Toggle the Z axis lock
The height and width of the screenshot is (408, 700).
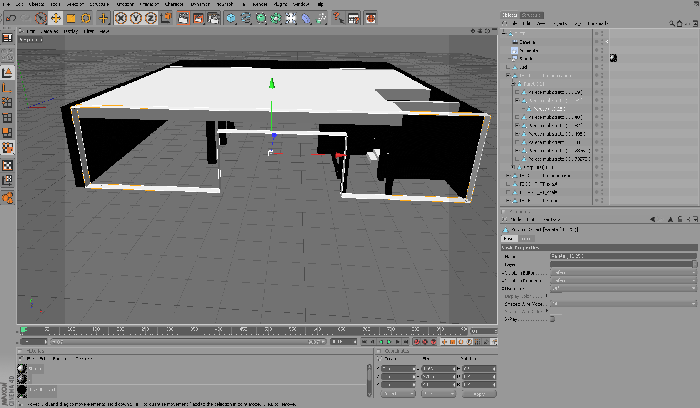click(x=150, y=18)
